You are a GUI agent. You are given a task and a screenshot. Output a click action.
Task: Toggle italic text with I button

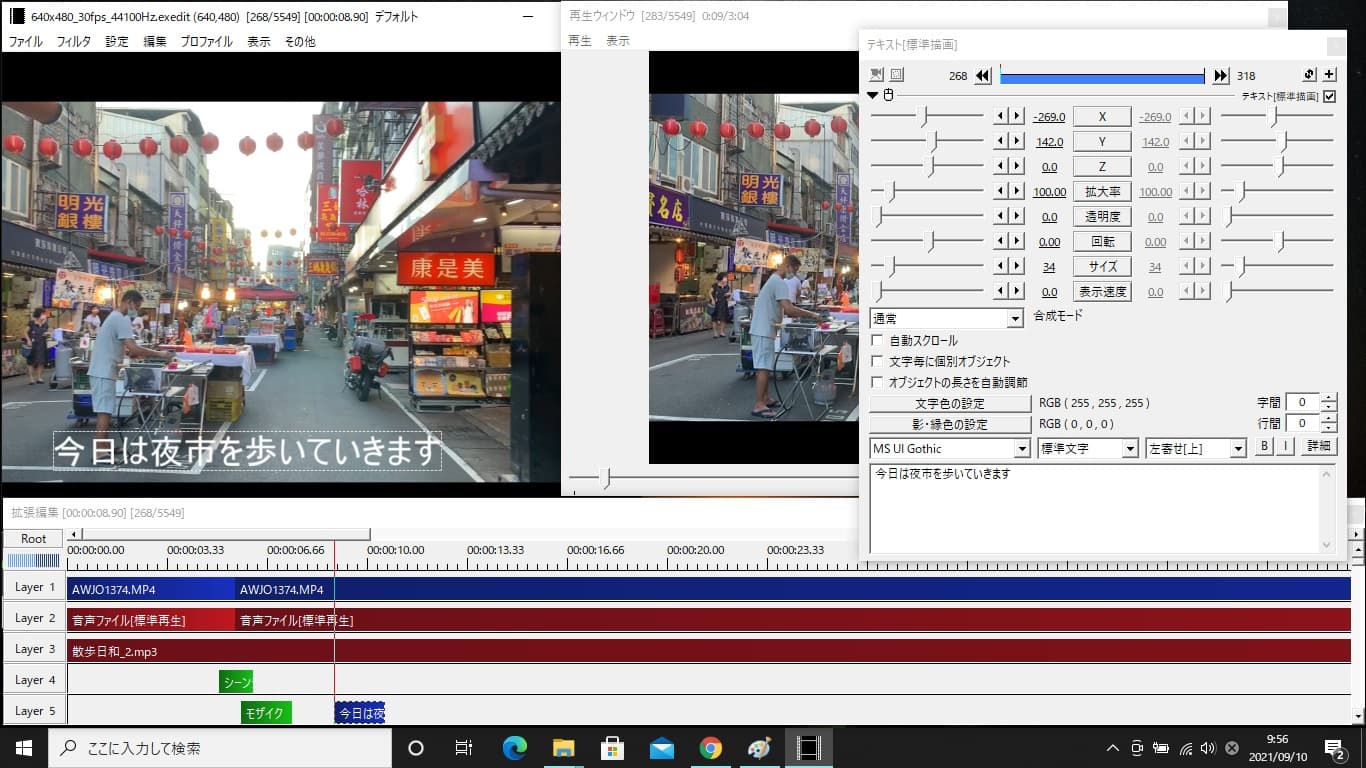[x=1286, y=447]
